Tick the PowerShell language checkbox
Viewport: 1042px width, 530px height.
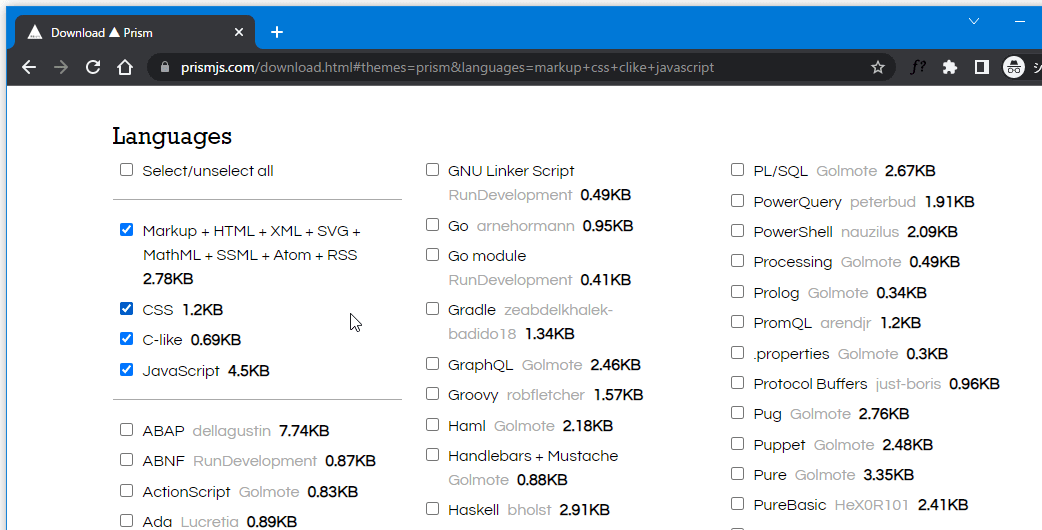(x=737, y=231)
